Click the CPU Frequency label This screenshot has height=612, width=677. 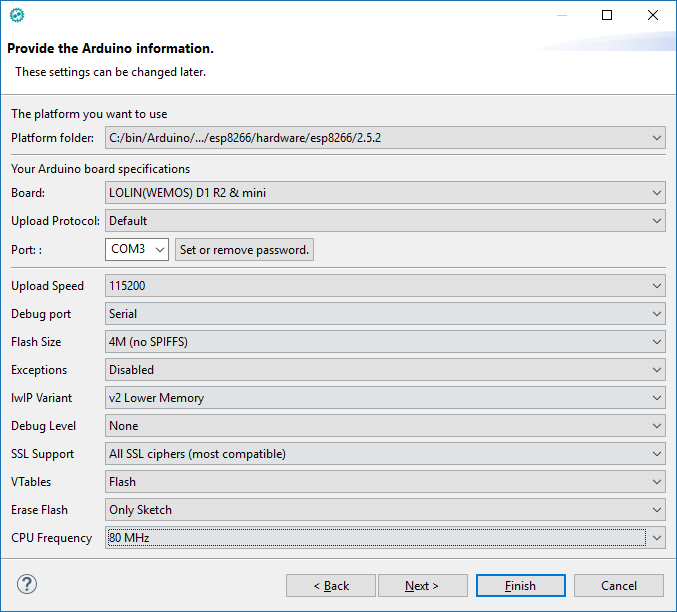coord(51,538)
